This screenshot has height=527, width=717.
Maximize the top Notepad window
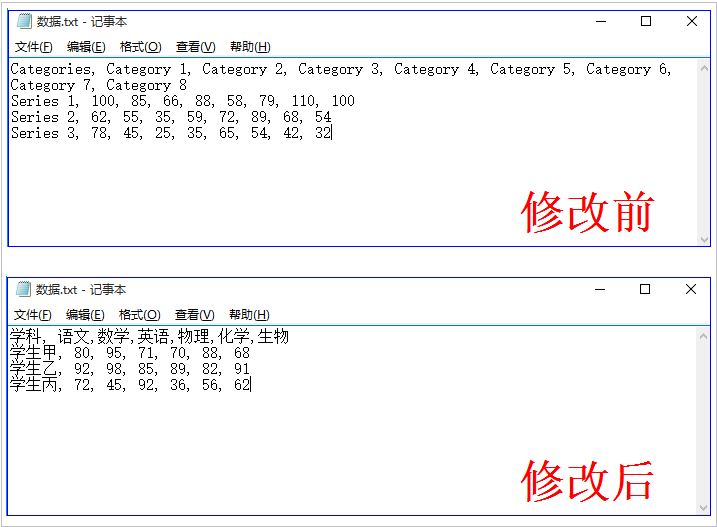click(646, 21)
